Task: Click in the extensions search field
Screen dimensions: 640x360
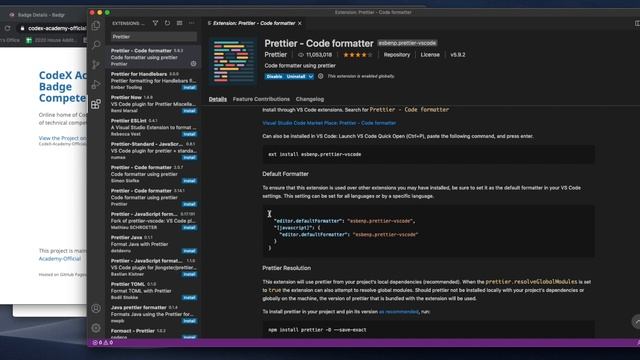Action: (x=154, y=37)
